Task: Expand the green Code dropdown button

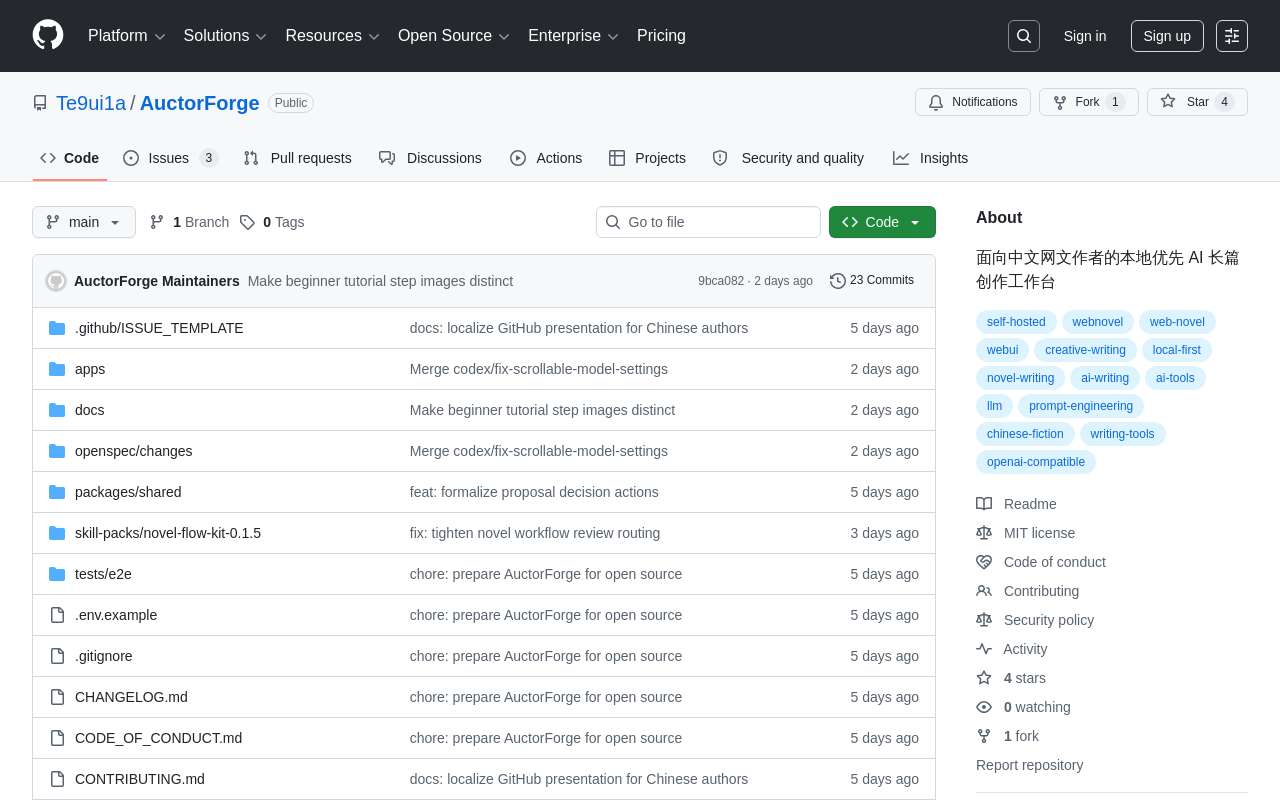Action: click(882, 222)
